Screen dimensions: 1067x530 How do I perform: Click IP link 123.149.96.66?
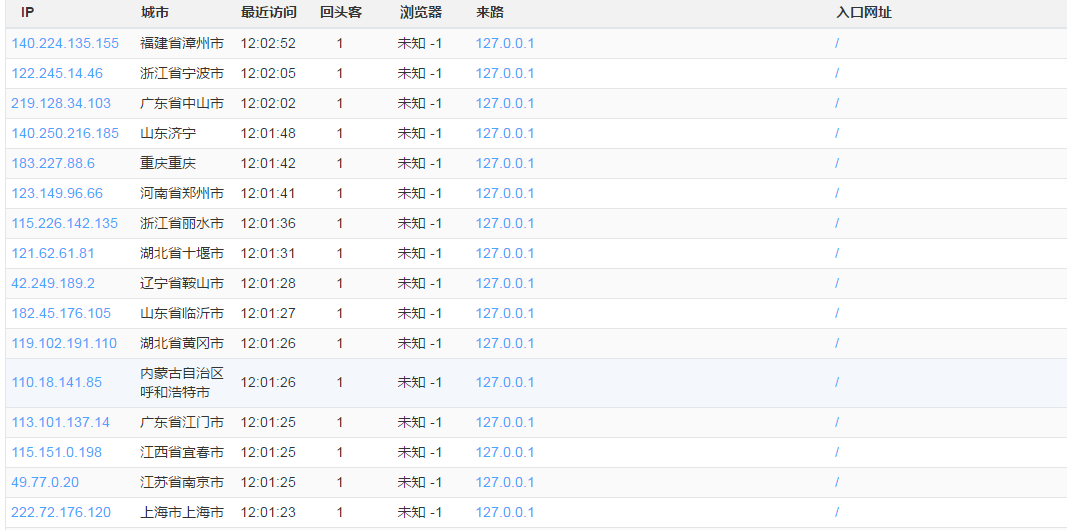tap(57, 193)
